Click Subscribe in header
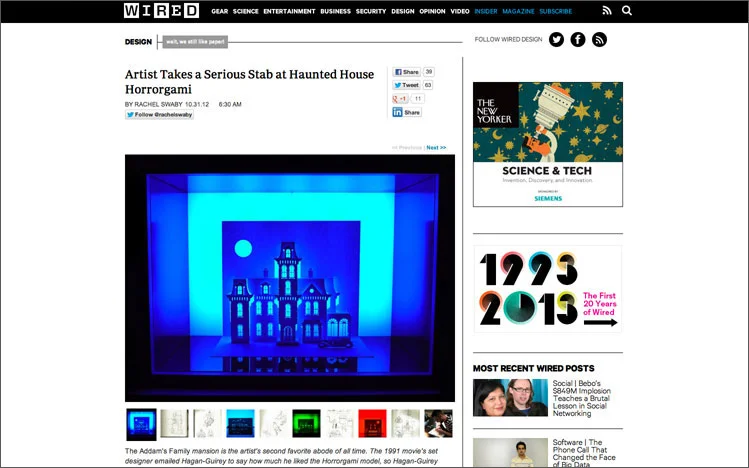Image resolution: width=749 pixels, height=468 pixels. [x=556, y=11]
